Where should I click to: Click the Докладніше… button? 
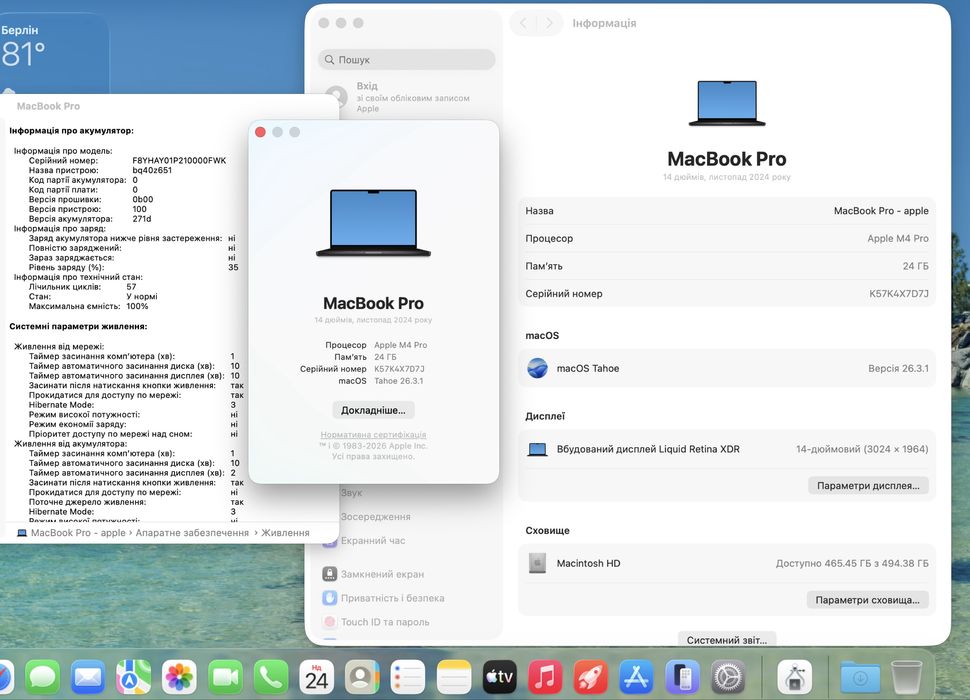[x=373, y=410]
